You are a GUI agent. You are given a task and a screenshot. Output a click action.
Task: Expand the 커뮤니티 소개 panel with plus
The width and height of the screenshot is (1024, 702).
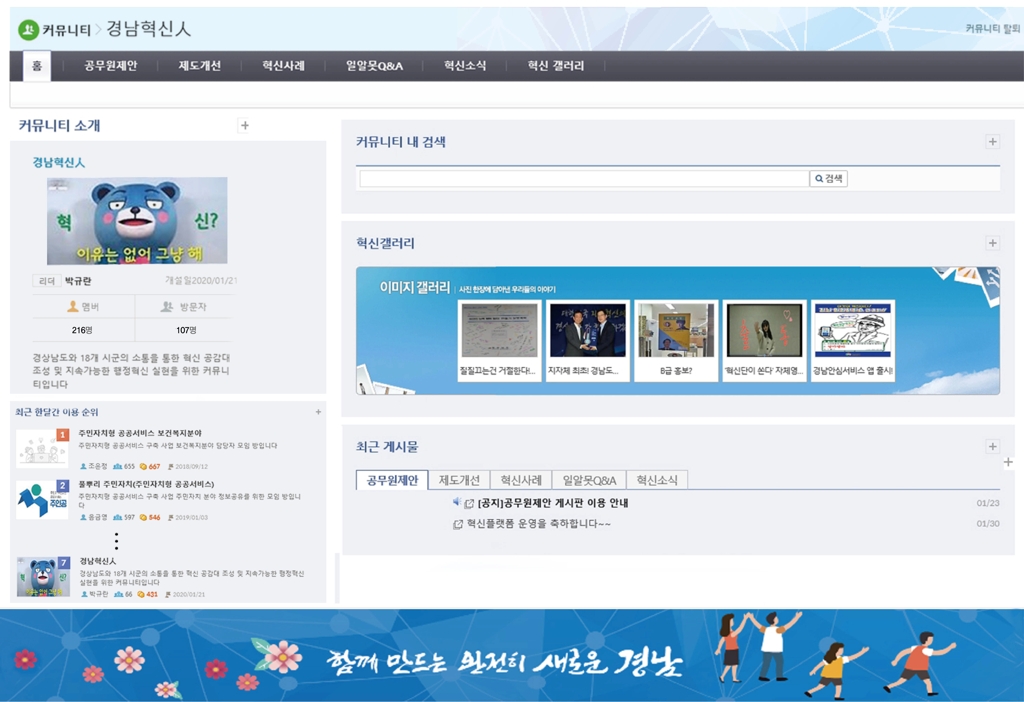(245, 126)
